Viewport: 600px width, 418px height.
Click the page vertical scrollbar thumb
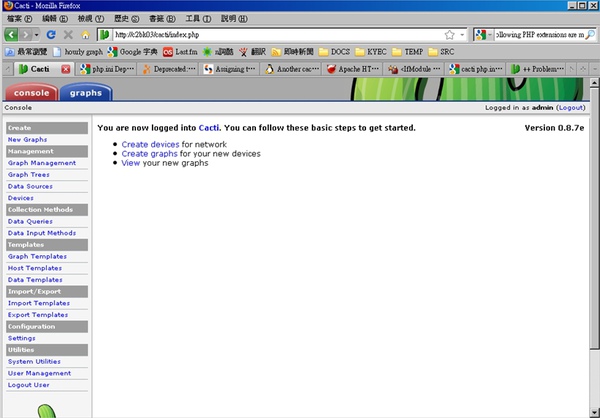tap(594, 218)
